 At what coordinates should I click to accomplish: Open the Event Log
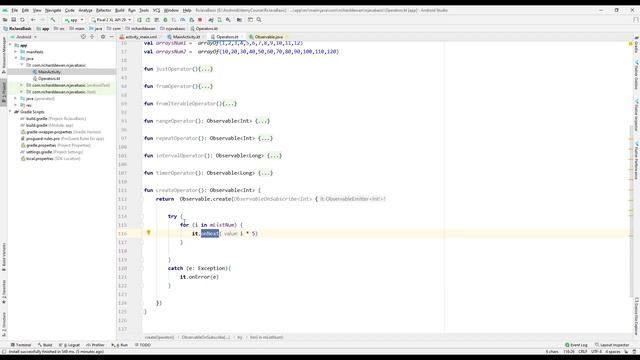click(576, 345)
